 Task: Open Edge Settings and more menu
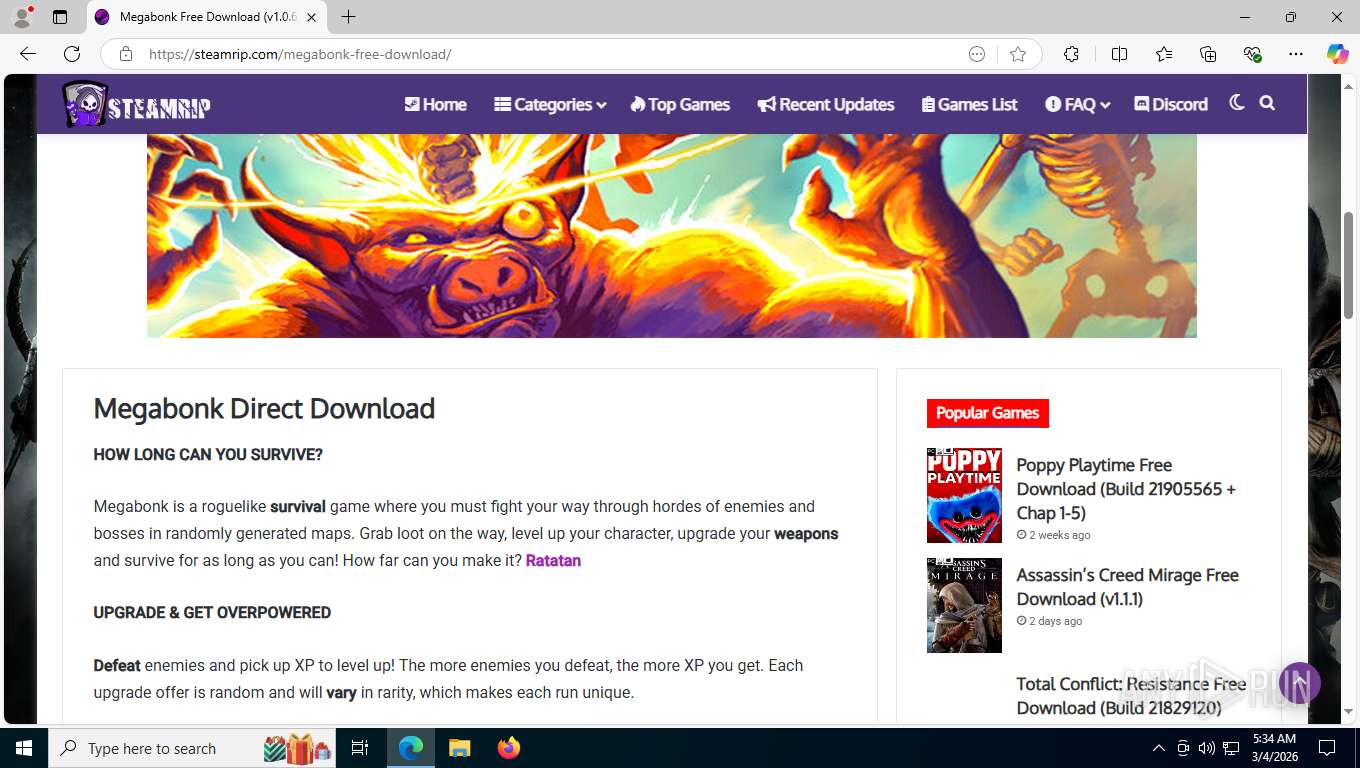point(1296,54)
